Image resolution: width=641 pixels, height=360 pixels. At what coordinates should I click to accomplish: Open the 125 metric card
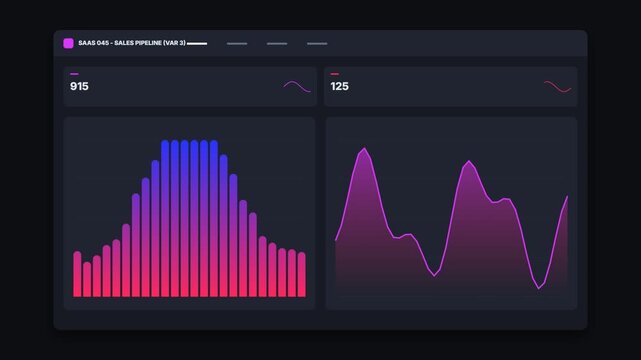(x=450, y=86)
